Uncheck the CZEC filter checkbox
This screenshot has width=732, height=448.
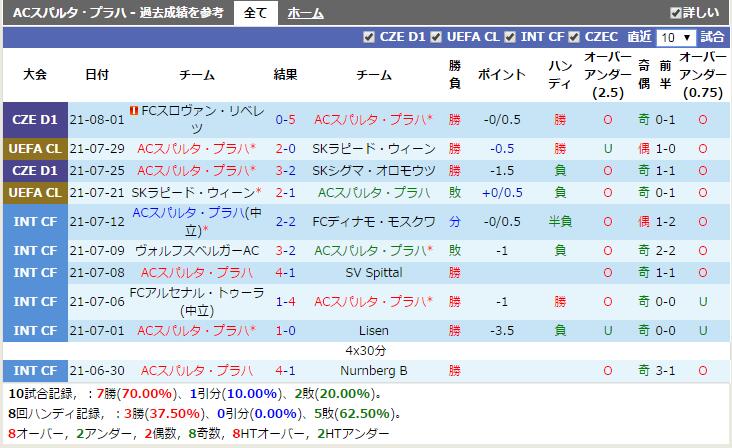(x=574, y=37)
